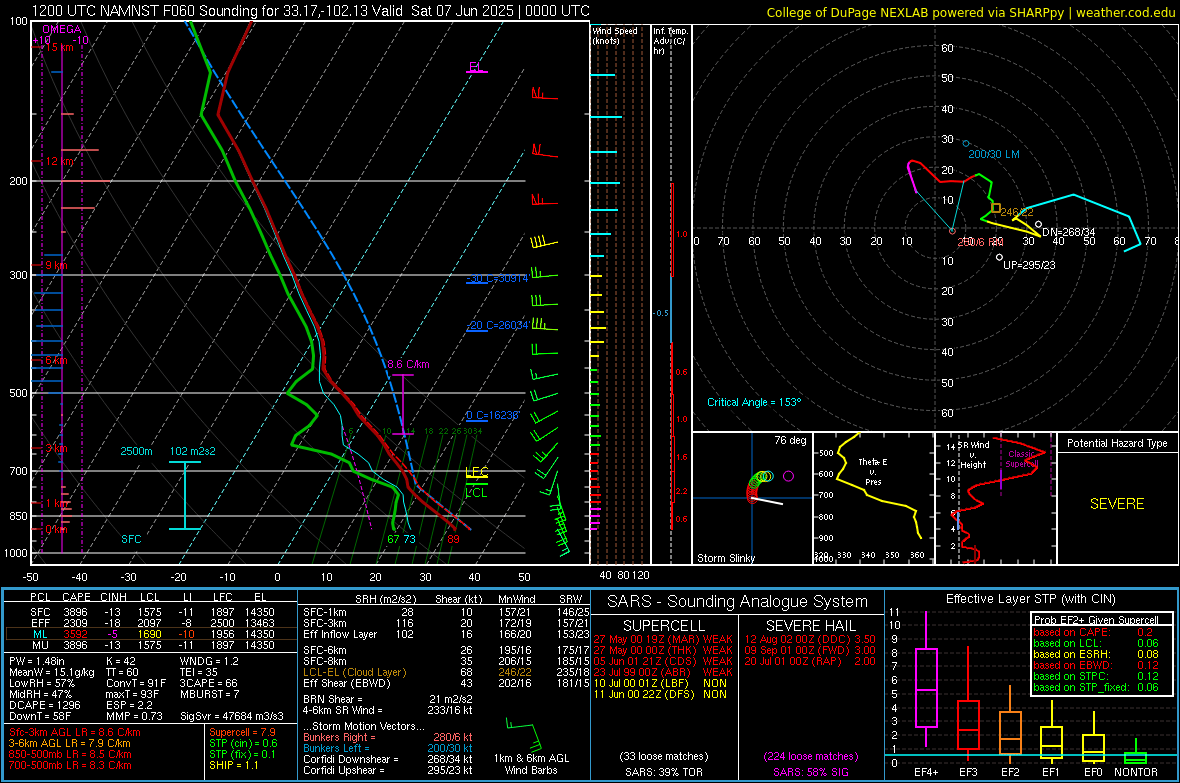Click the Eff Shear (EBWD) row
The height and width of the screenshot is (783, 1180).
[446, 683]
